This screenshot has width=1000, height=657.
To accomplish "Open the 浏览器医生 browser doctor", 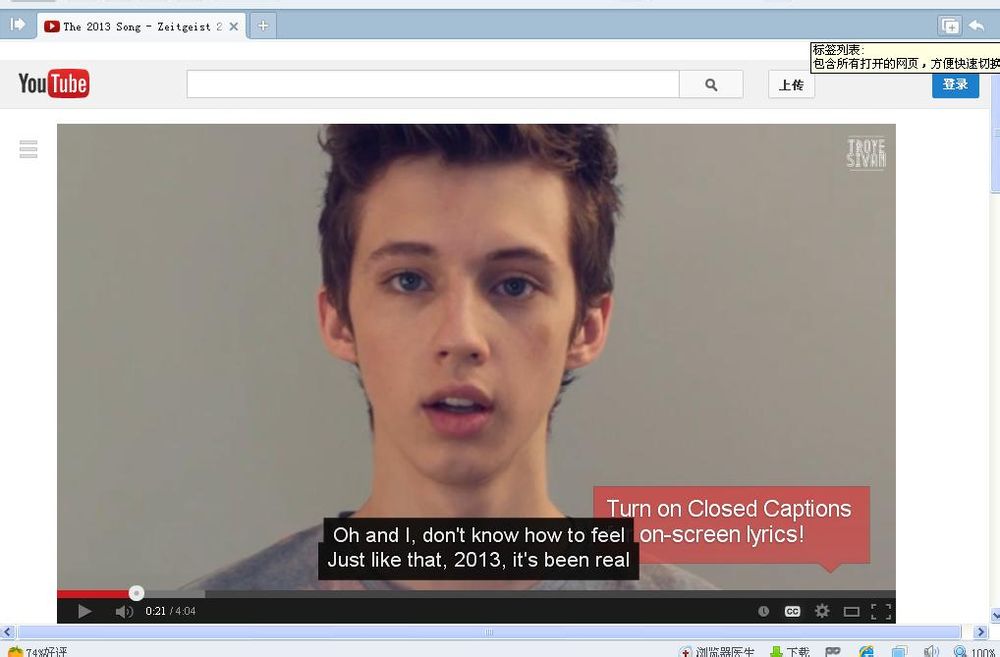I will point(717,652).
